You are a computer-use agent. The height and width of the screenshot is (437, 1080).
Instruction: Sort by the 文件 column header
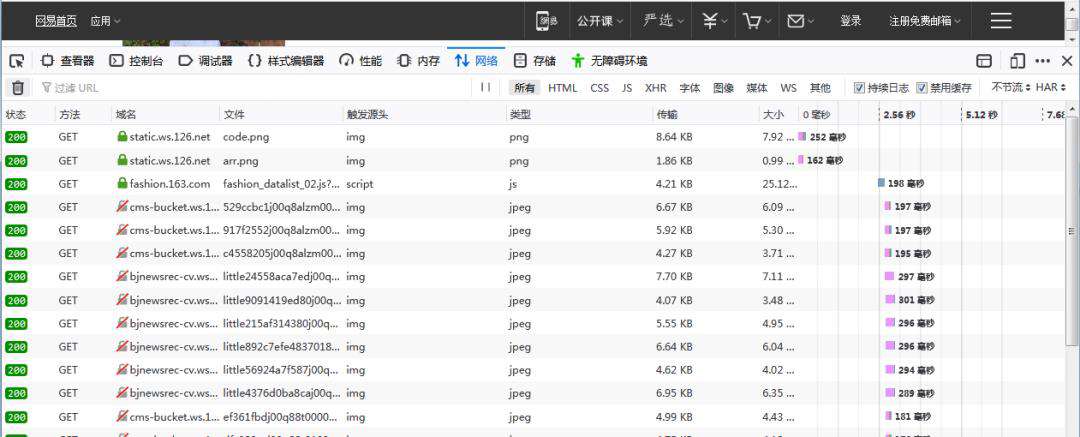pyautogui.click(x=281, y=114)
